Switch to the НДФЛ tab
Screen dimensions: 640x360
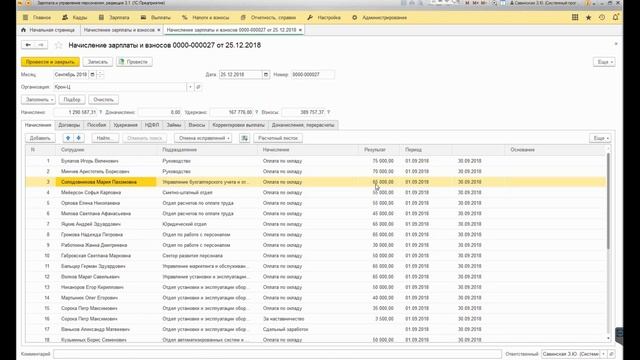(x=152, y=125)
